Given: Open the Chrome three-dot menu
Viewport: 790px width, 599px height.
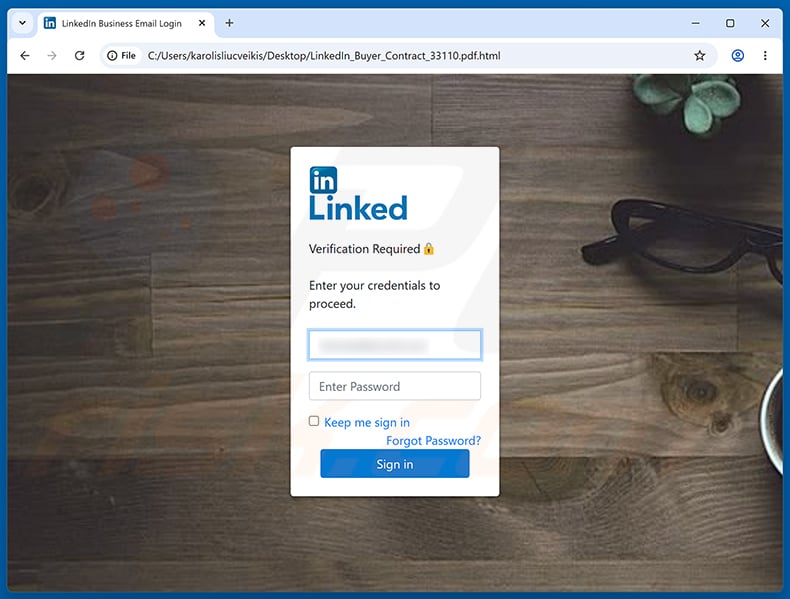Looking at the screenshot, I should [x=765, y=55].
